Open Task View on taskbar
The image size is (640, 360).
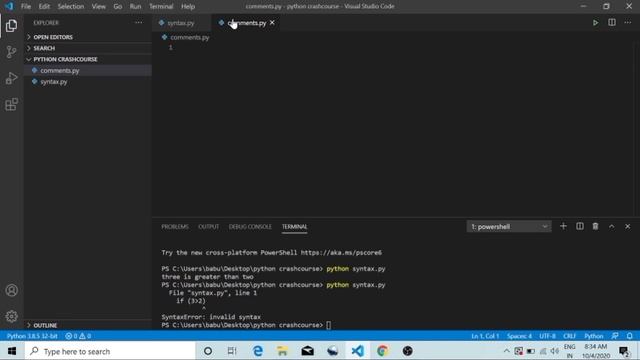click(232, 351)
